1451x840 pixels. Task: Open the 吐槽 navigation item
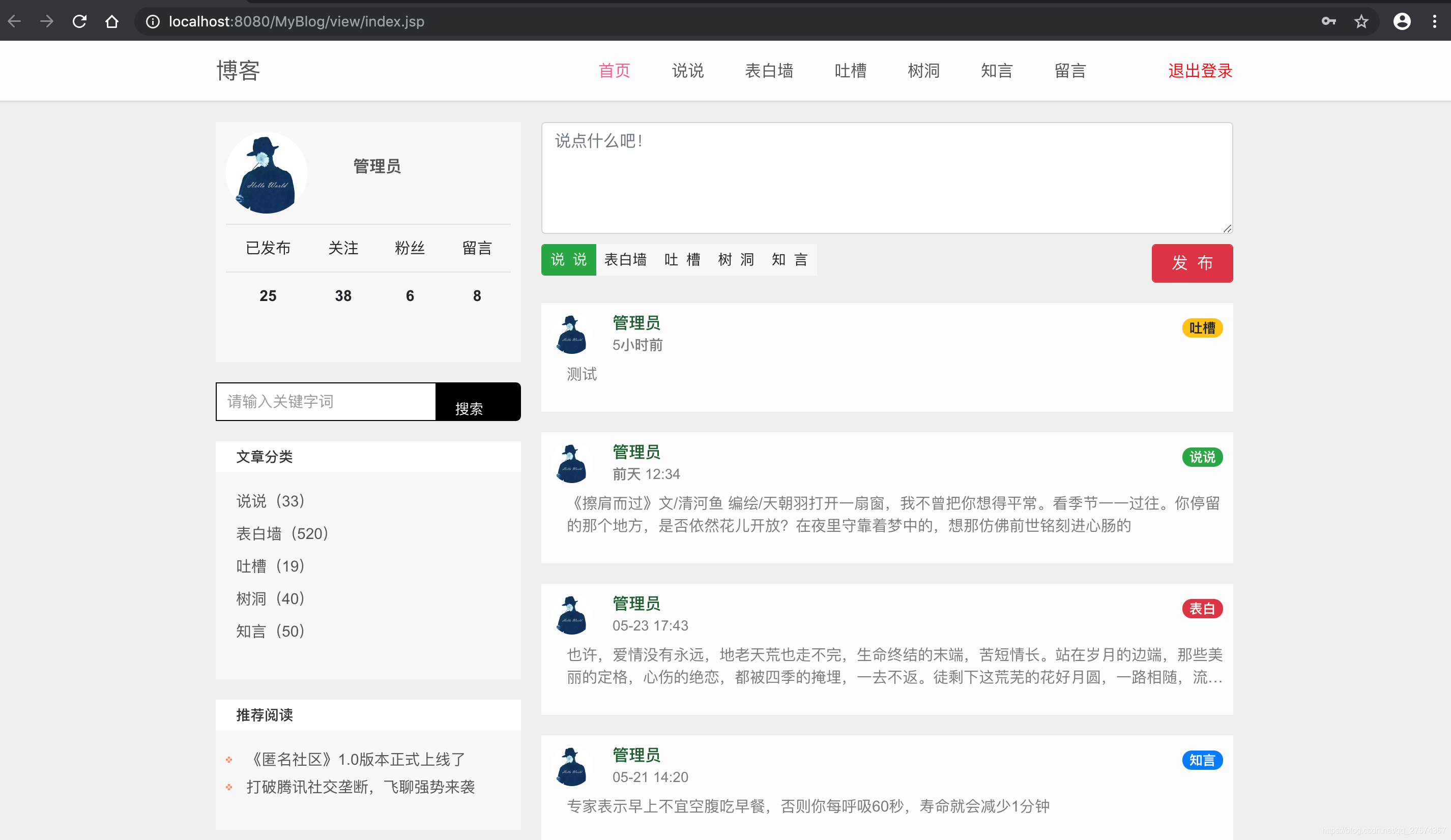pyautogui.click(x=851, y=71)
